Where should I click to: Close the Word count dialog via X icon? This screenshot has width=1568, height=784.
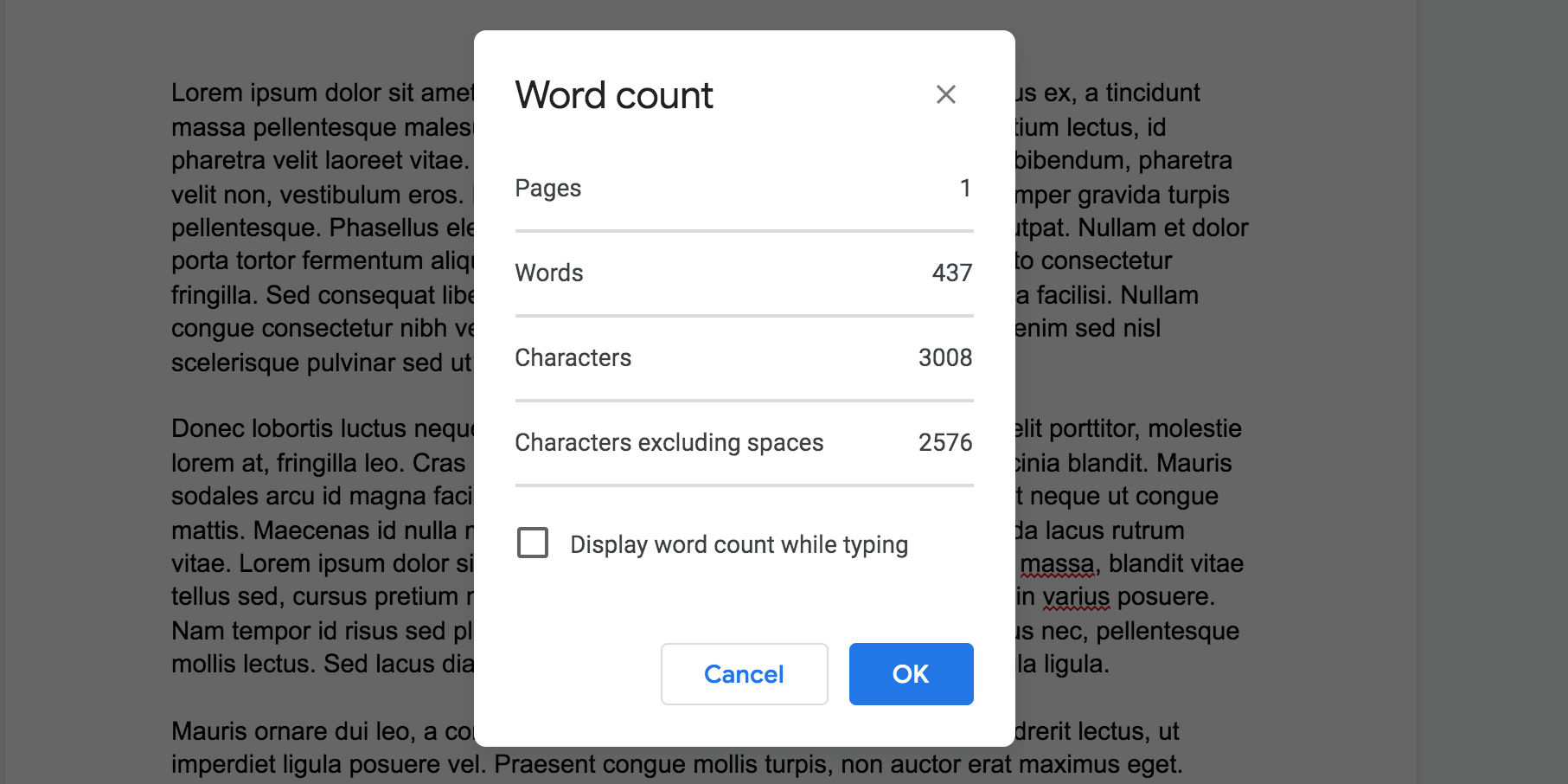click(945, 94)
